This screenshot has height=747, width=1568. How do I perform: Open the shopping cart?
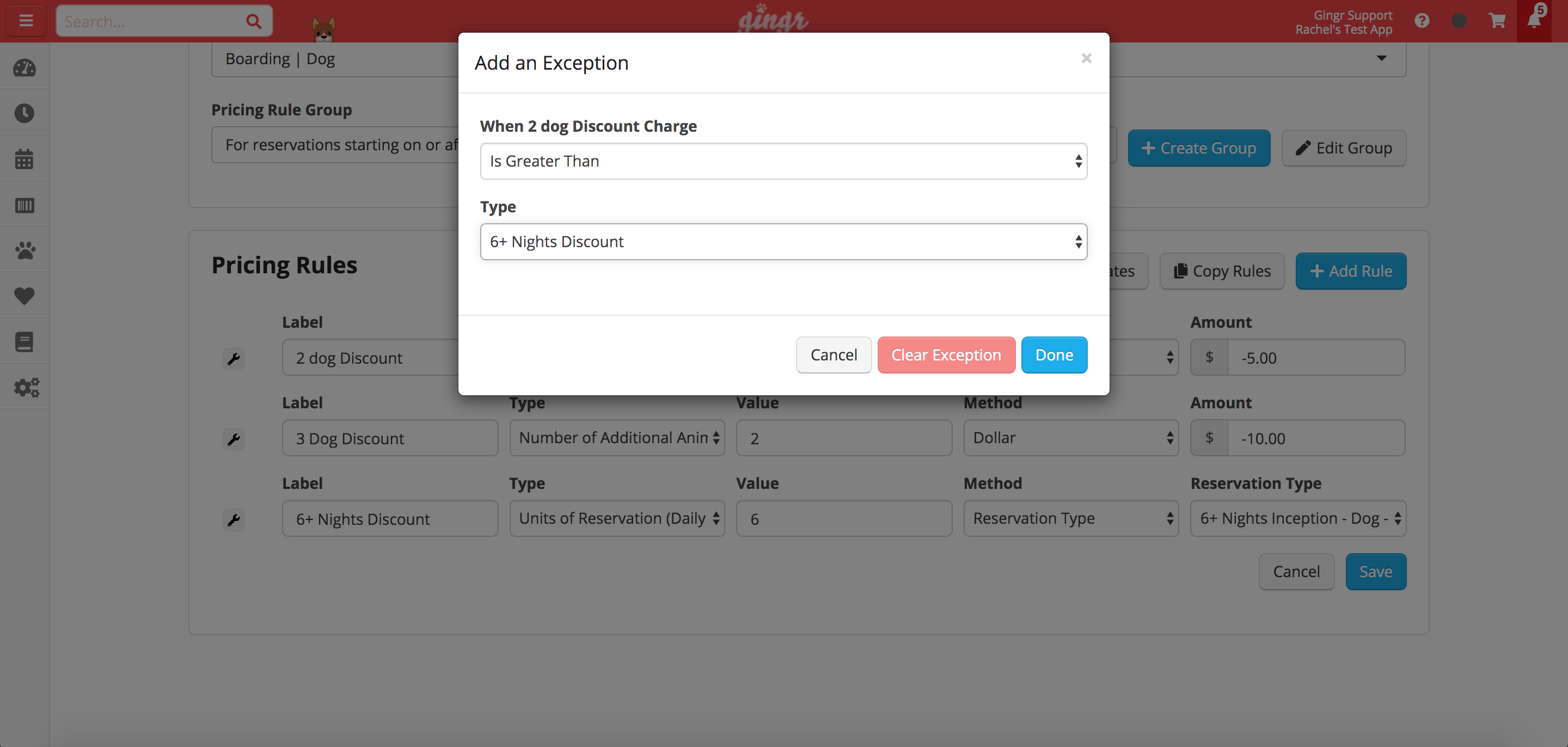(x=1497, y=21)
